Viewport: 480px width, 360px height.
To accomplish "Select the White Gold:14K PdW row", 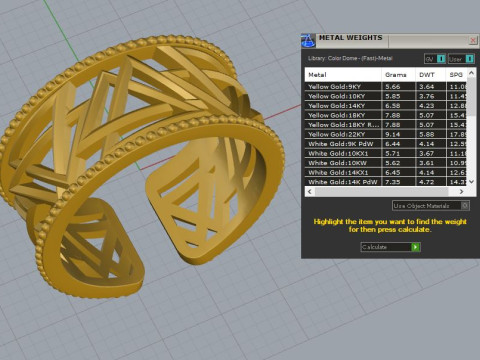I will 386,182.
